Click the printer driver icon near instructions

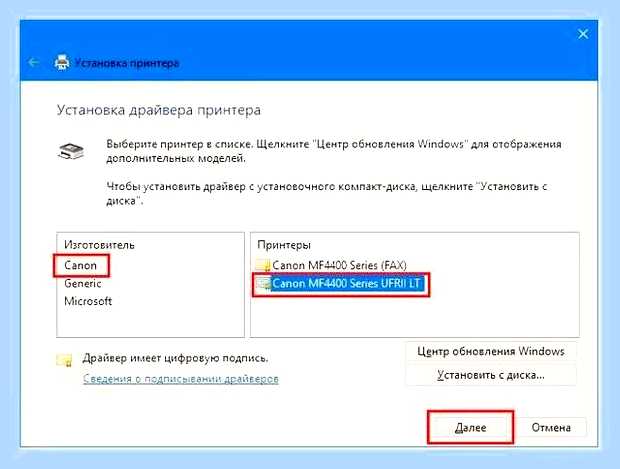(x=71, y=151)
